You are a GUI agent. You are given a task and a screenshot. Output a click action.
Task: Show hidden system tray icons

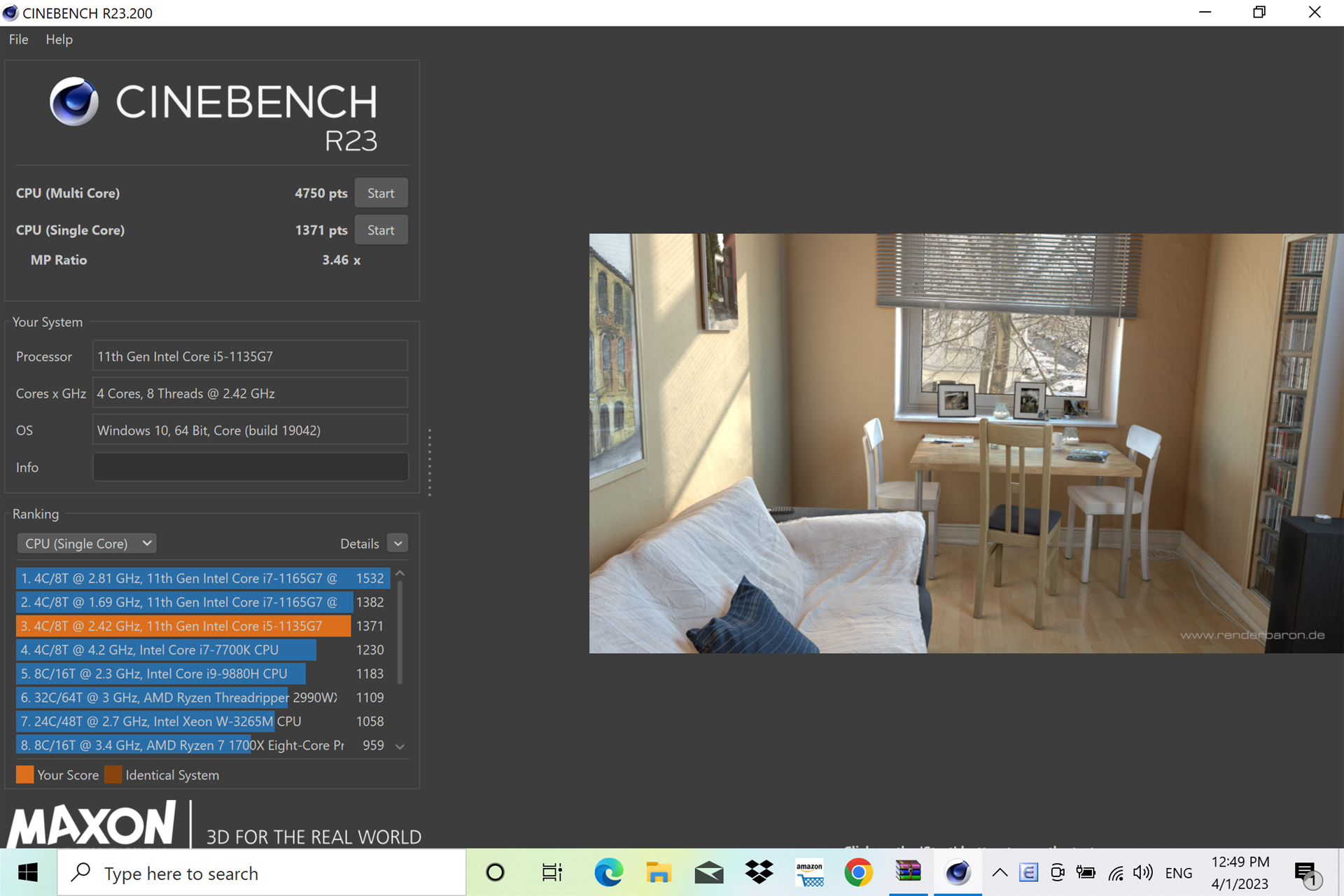pos(1000,872)
